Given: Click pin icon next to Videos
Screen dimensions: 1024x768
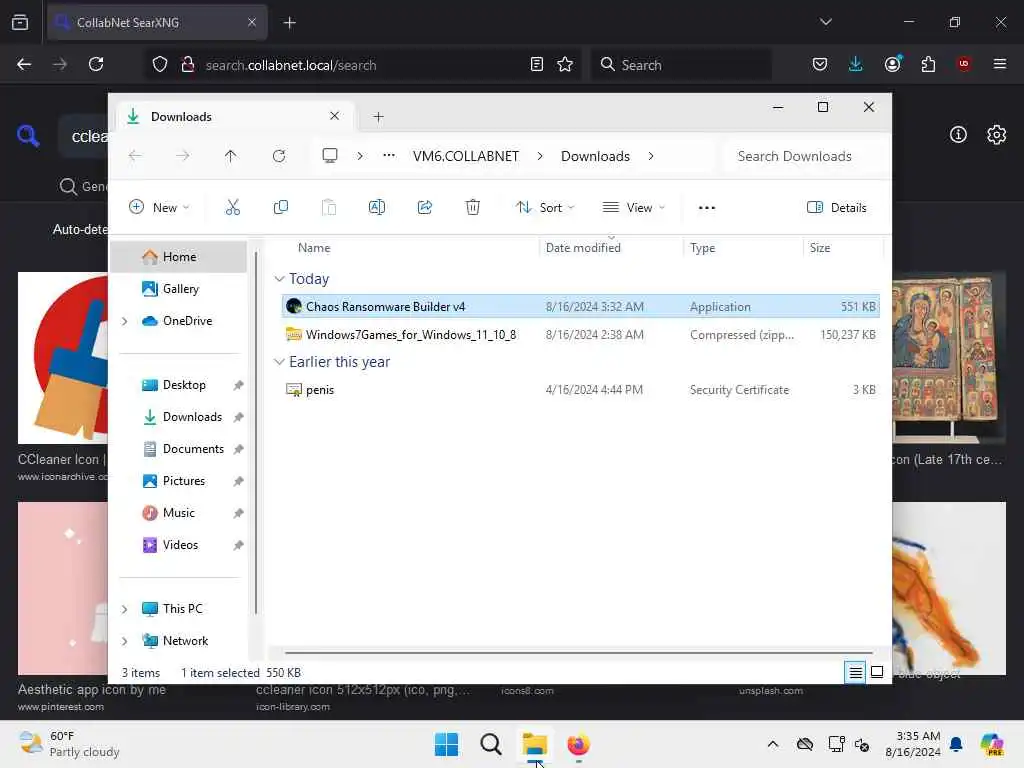Looking at the screenshot, I should (238, 545).
